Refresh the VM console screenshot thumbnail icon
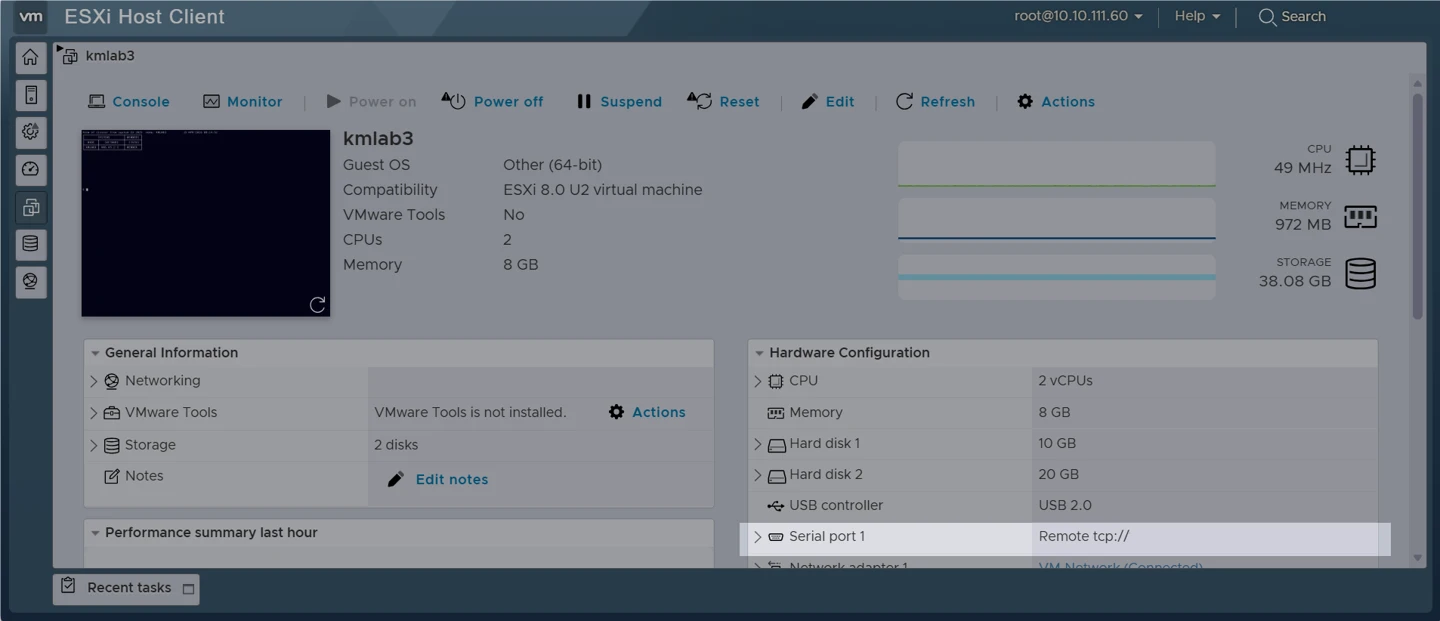Viewport: 1440px width, 621px height. click(x=317, y=304)
